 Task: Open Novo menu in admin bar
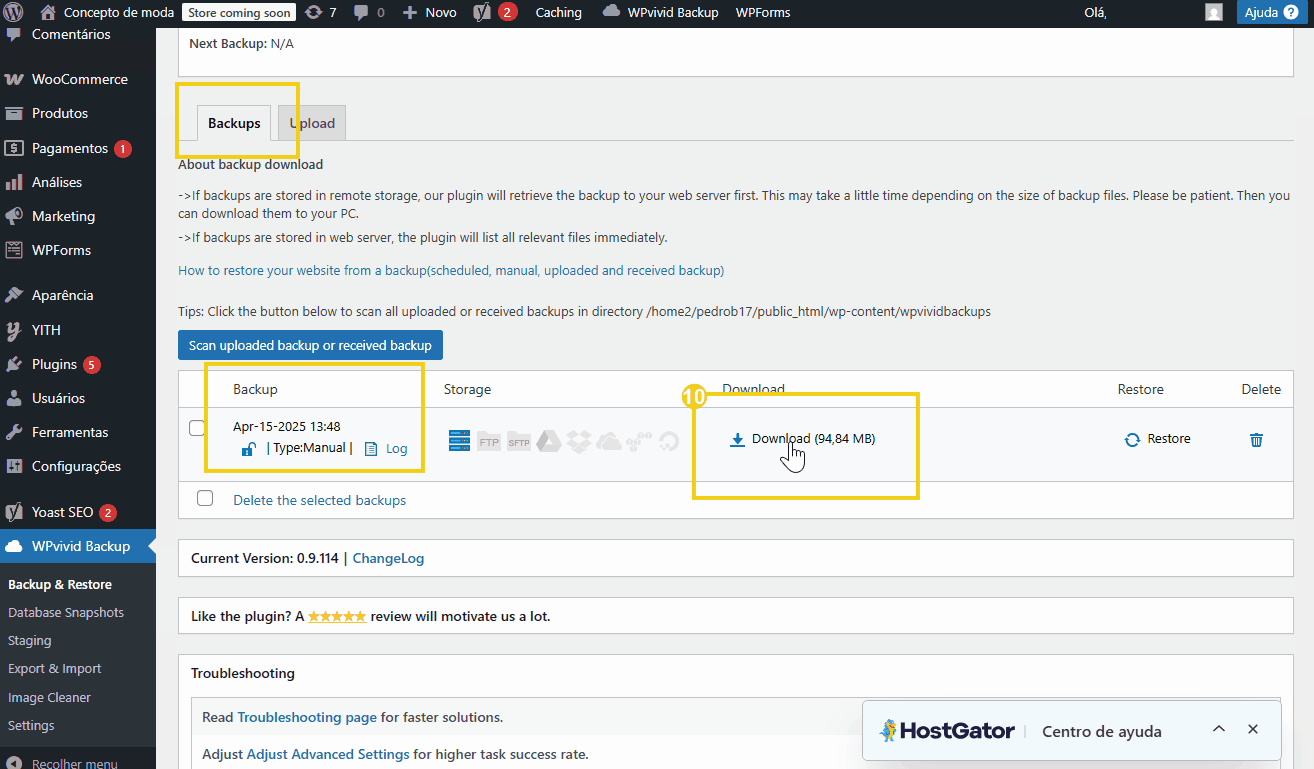click(x=429, y=13)
